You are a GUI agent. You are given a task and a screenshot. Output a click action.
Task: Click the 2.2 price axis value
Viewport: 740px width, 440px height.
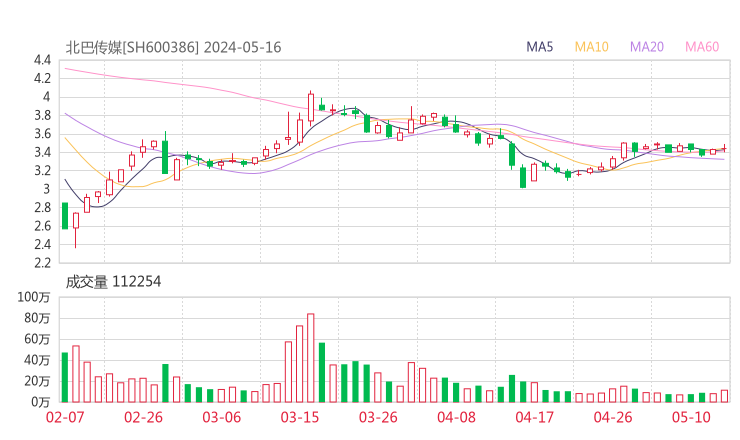pyautogui.click(x=42, y=262)
